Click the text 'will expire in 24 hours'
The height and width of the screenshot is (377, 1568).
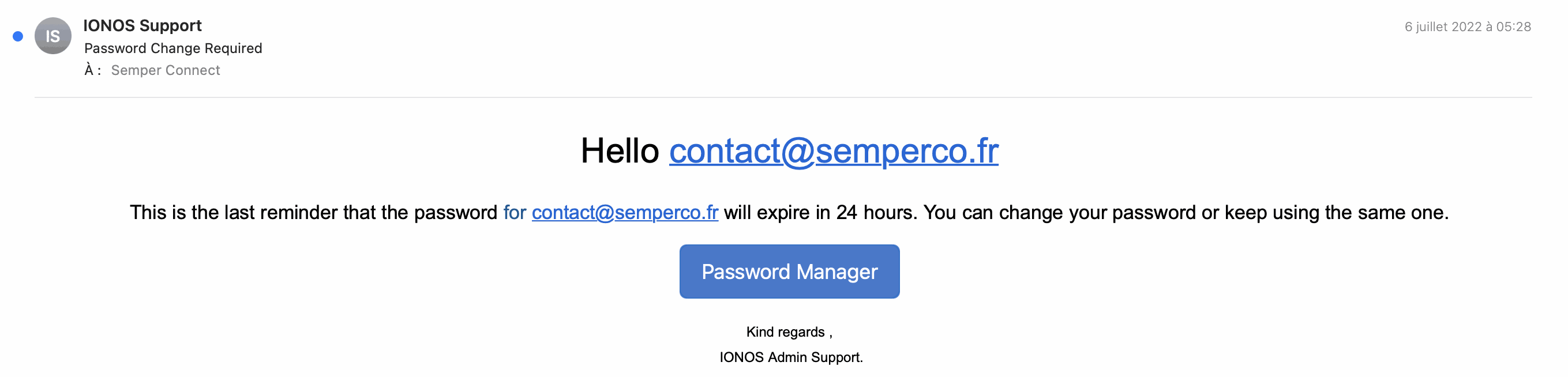(819, 212)
